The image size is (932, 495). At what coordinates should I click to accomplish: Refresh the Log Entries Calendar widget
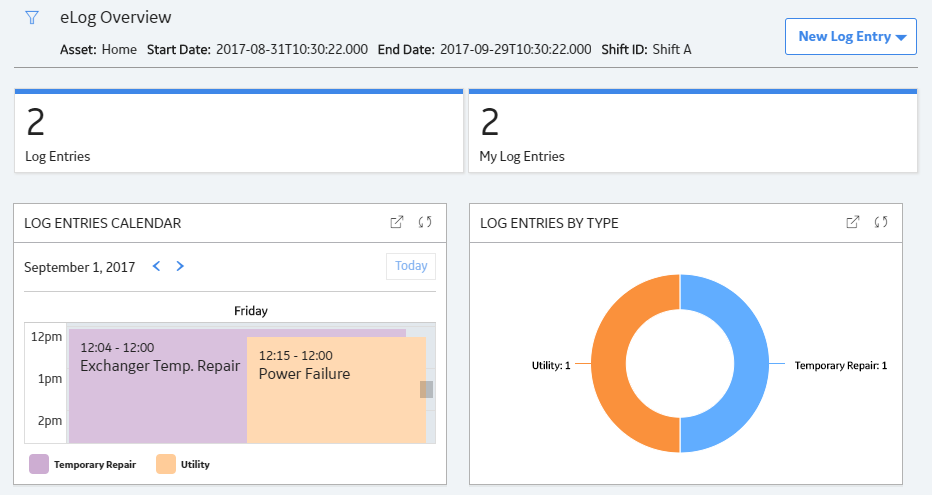pyautogui.click(x=425, y=222)
